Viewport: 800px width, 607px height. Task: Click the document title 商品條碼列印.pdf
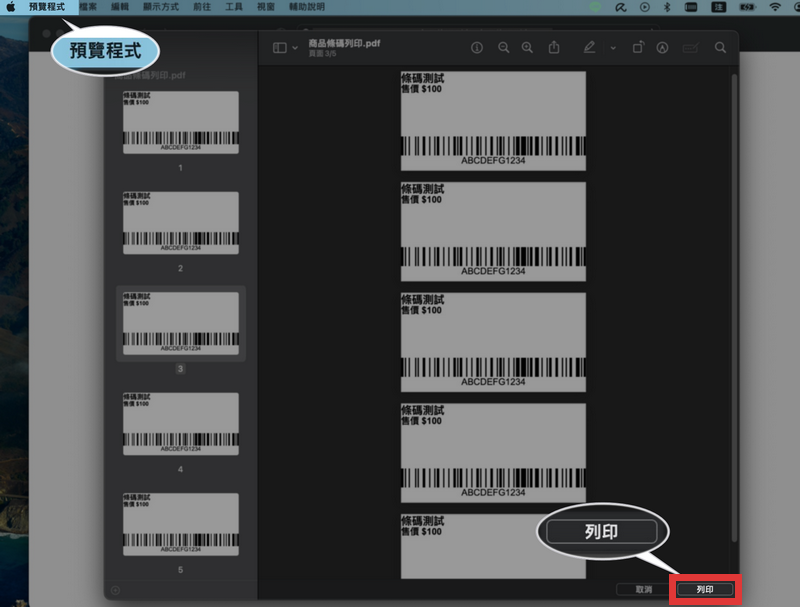(x=344, y=43)
